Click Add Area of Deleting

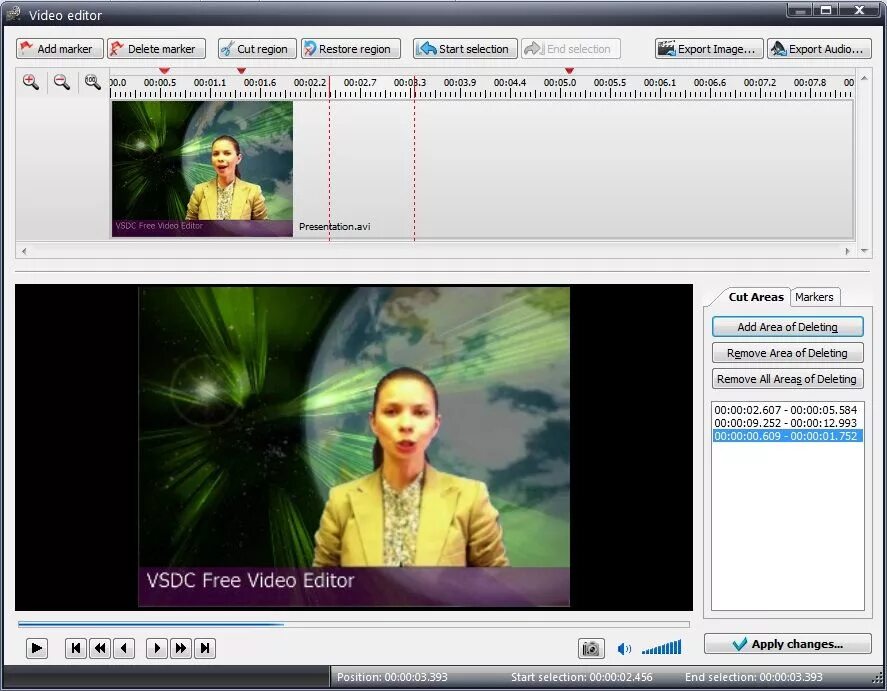coord(787,327)
